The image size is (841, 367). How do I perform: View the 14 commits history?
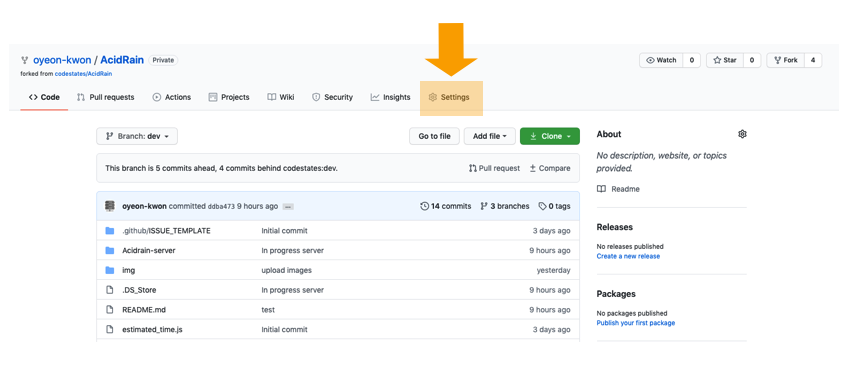[x=446, y=206]
